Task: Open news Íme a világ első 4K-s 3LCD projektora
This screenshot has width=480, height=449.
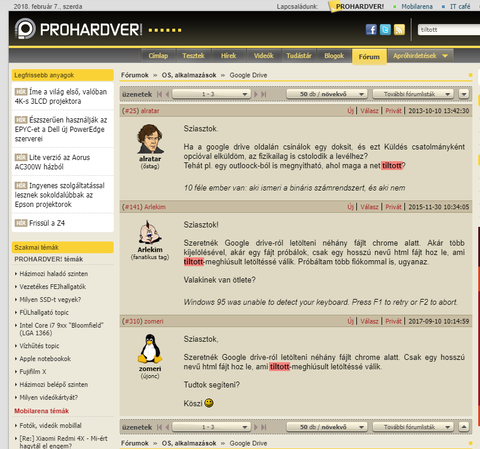Action: [x=61, y=96]
